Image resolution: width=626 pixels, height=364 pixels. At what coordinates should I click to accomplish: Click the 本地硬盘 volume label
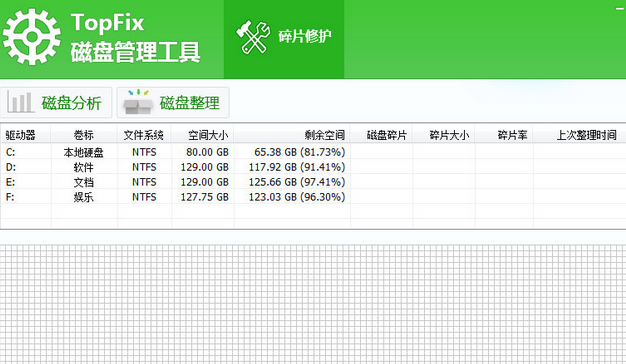click(83, 152)
